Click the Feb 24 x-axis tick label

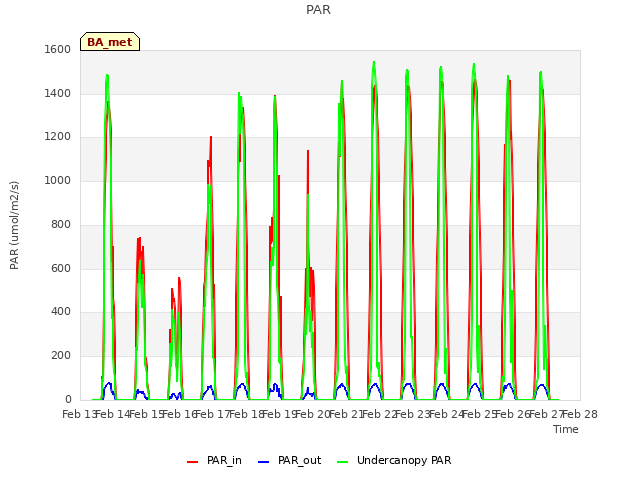447,415
